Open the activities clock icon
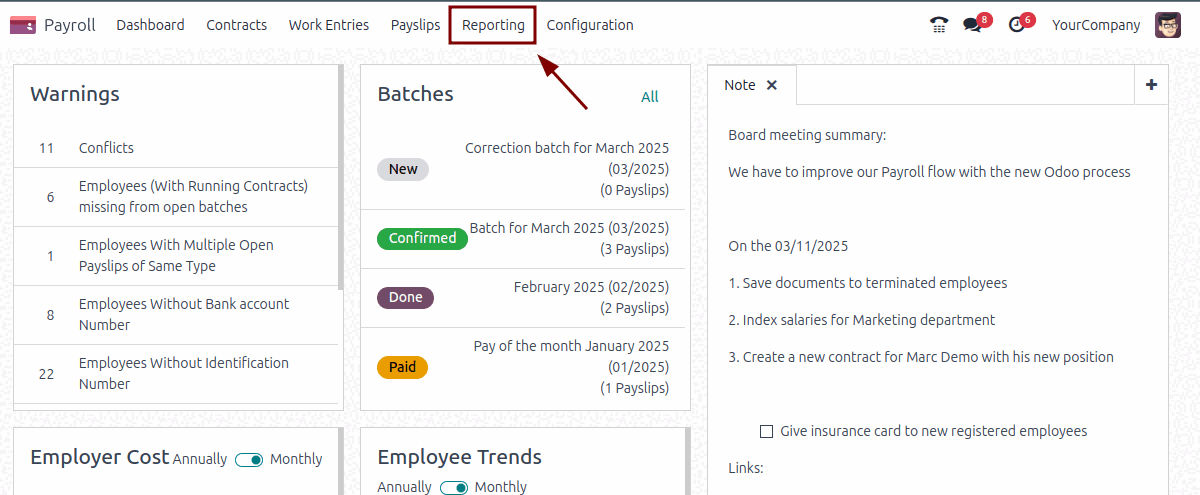The height and width of the screenshot is (495, 1200). (1017, 25)
